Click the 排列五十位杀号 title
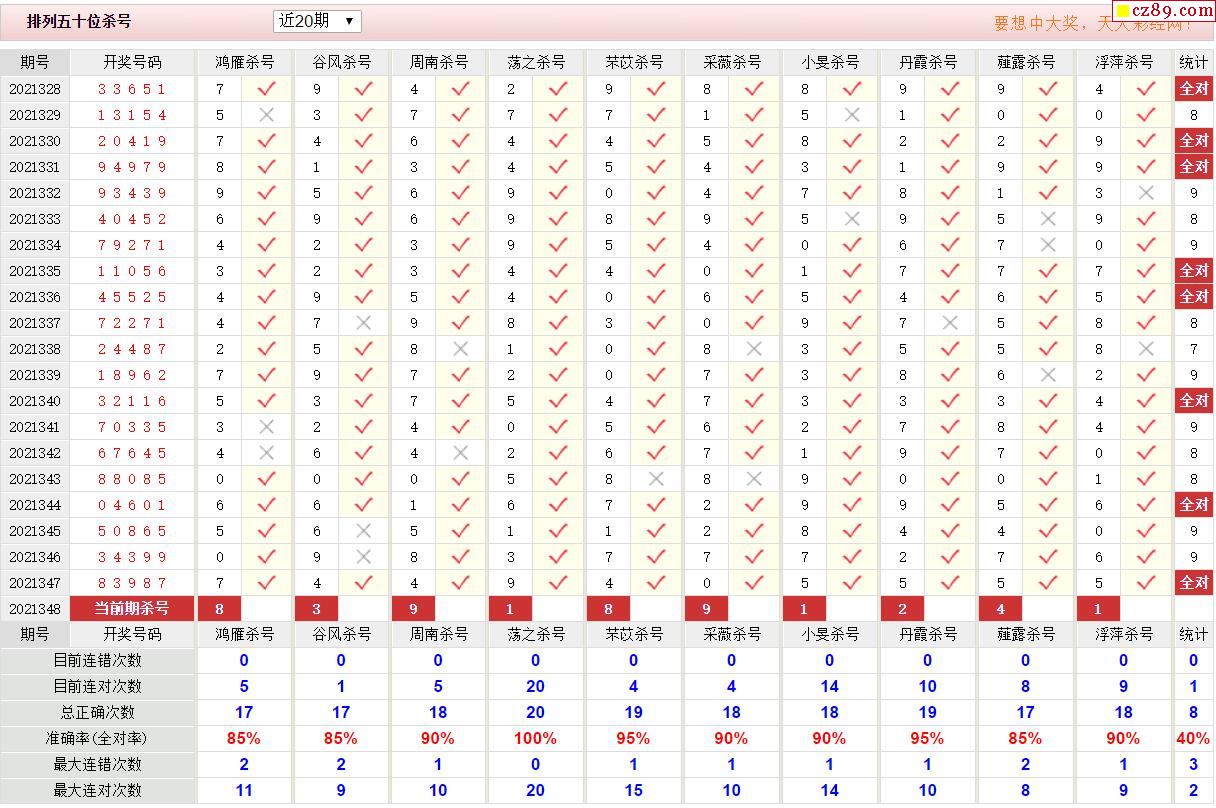The width and height of the screenshot is (1216, 808). click(79, 21)
